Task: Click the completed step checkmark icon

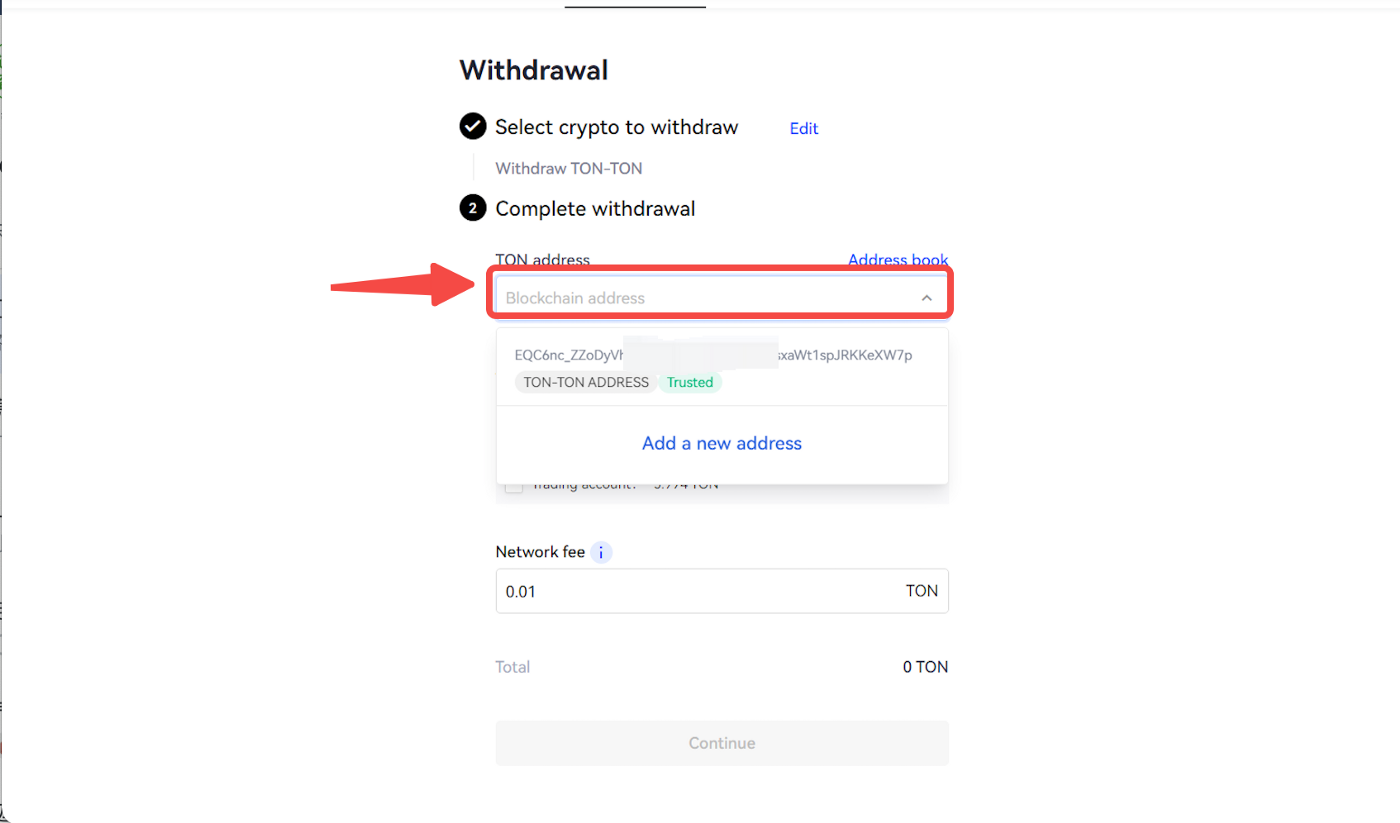Action: pos(472,127)
